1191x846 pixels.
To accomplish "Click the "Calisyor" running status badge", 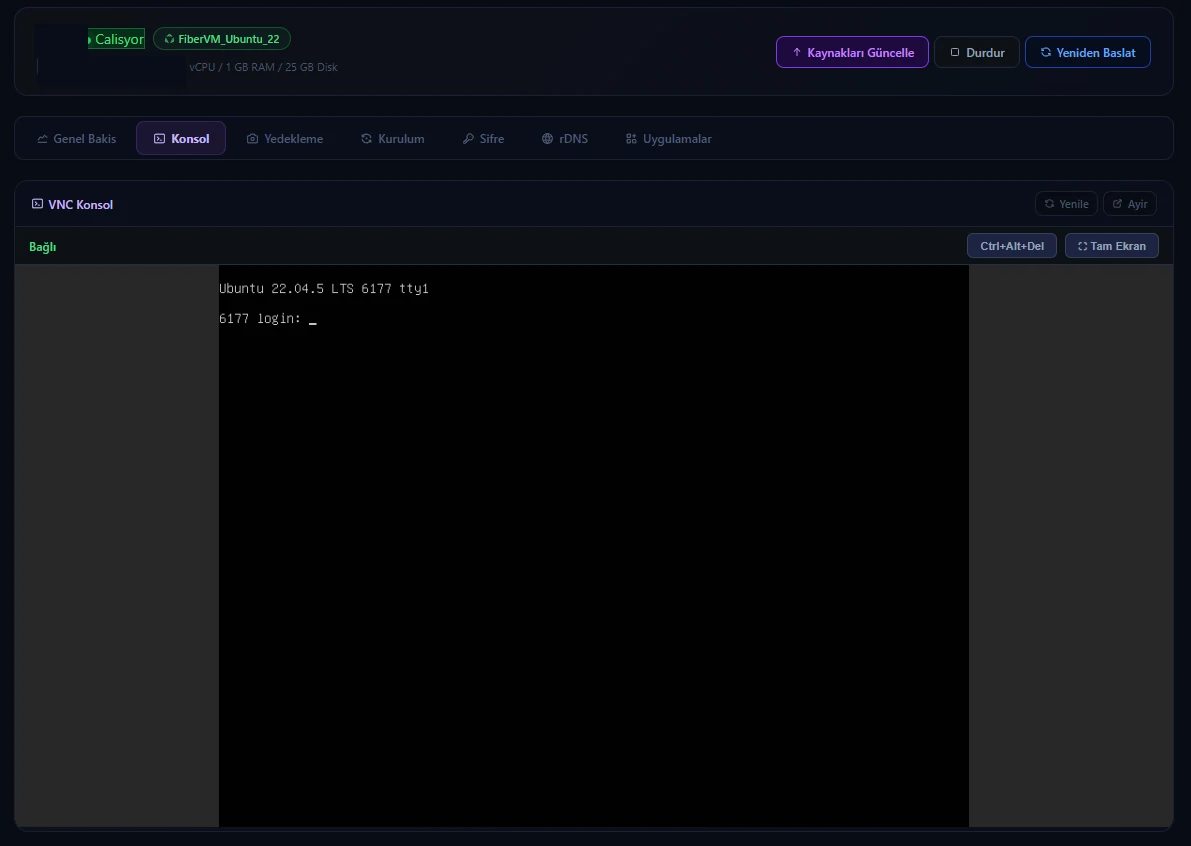I will (x=116, y=39).
